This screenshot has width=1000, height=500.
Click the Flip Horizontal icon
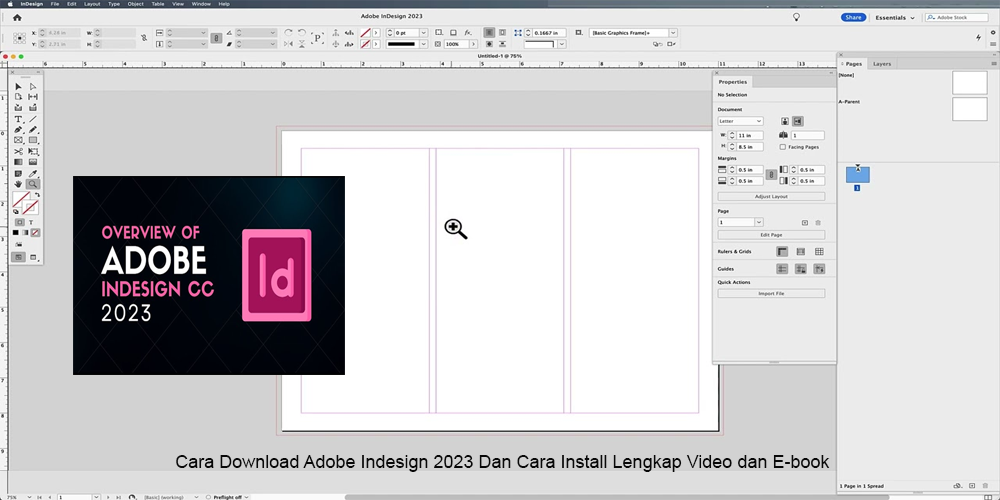(288, 44)
